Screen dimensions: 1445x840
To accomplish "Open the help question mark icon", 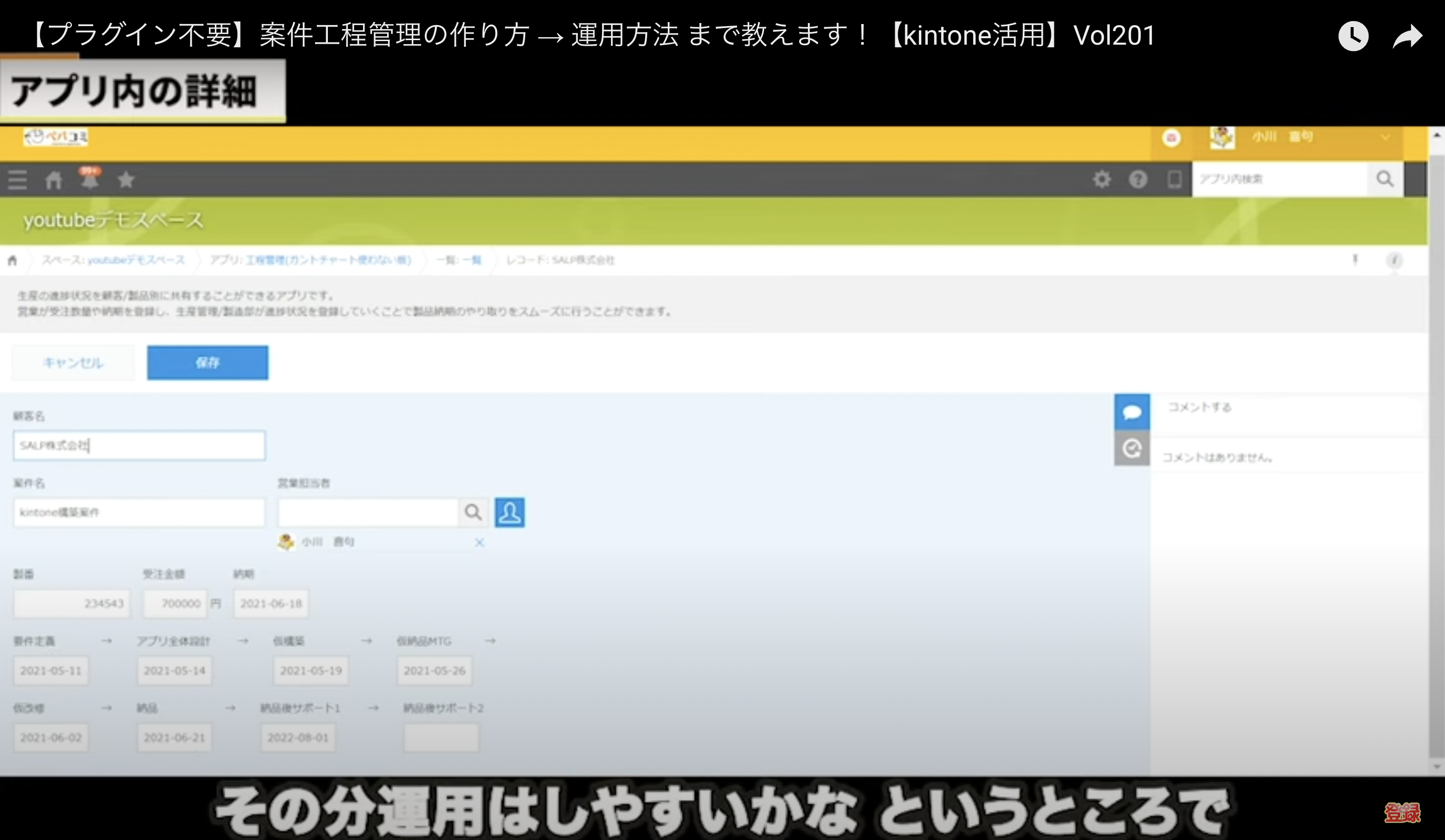I will point(1138,179).
